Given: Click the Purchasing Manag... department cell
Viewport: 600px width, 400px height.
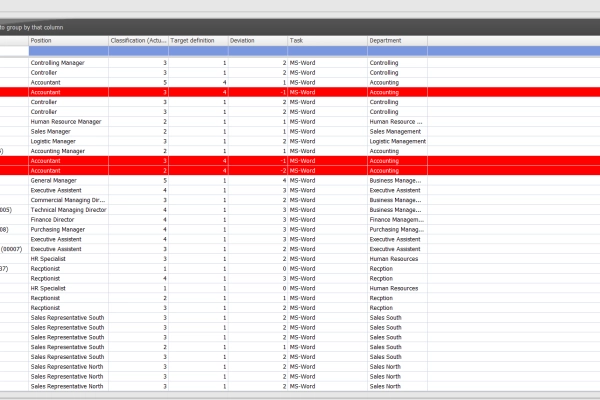Looking at the screenshot, I should [x=397, y=230].
